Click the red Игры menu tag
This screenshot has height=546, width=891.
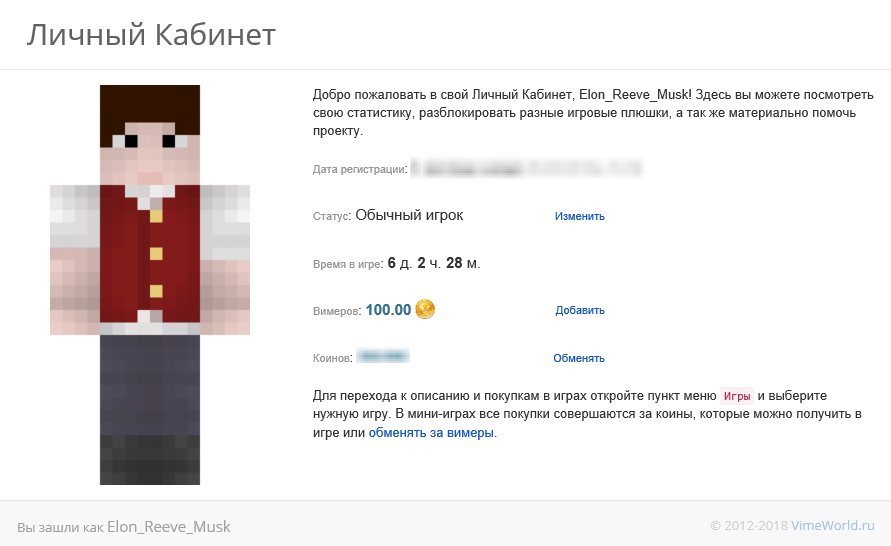click(x=737, y=396)
